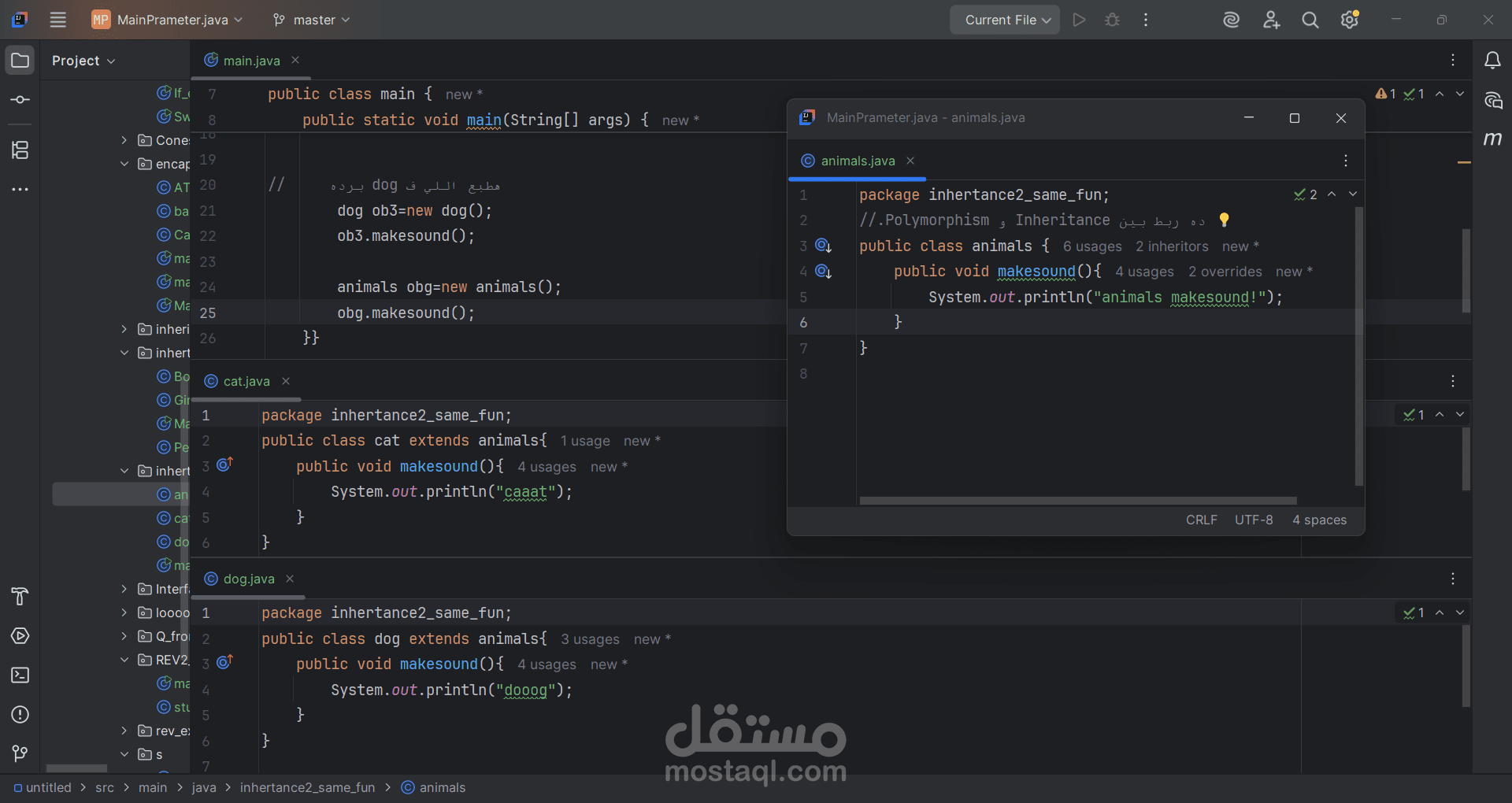The image size is (1512, 803).
Task: Close the animals.java tab
Action: pyautogui.click(x=910, y=161)
